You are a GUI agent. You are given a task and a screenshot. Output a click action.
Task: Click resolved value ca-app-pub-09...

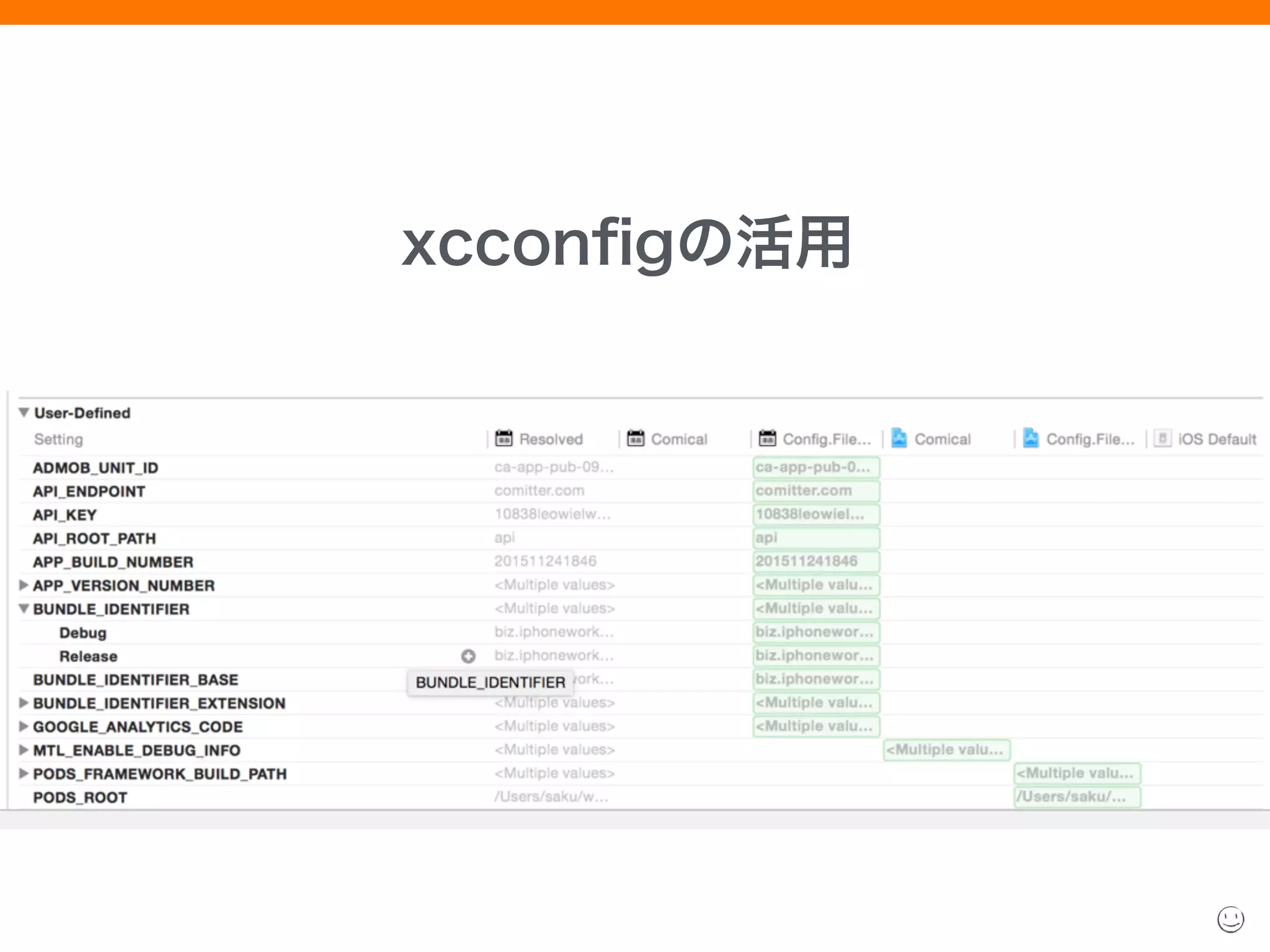554,467
